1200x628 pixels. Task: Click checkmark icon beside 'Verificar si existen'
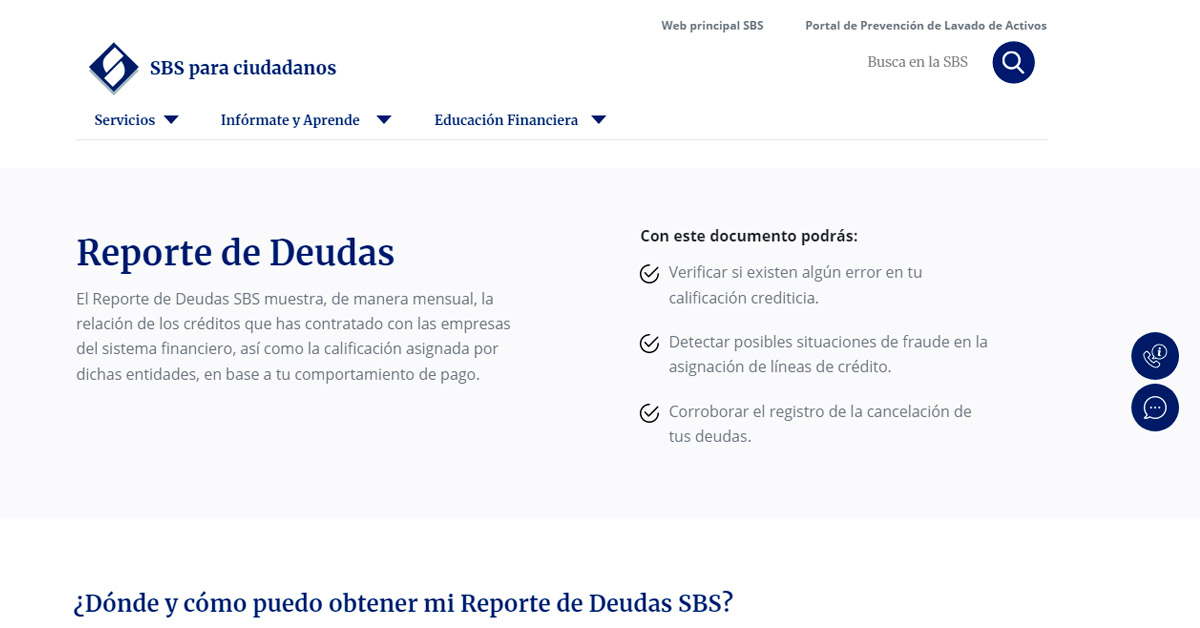649,274
